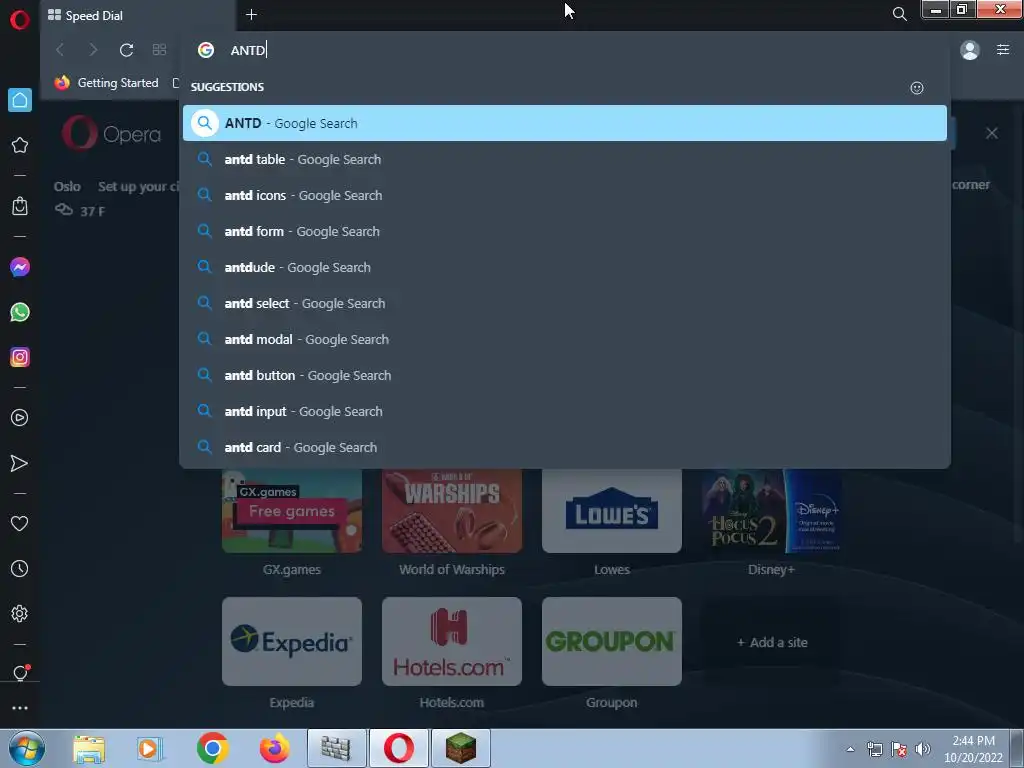The height and width of the screenshot is (768, 1024).
Task: Click the smiley feedback icon in suggestions
Action: (x=917, y=88)
